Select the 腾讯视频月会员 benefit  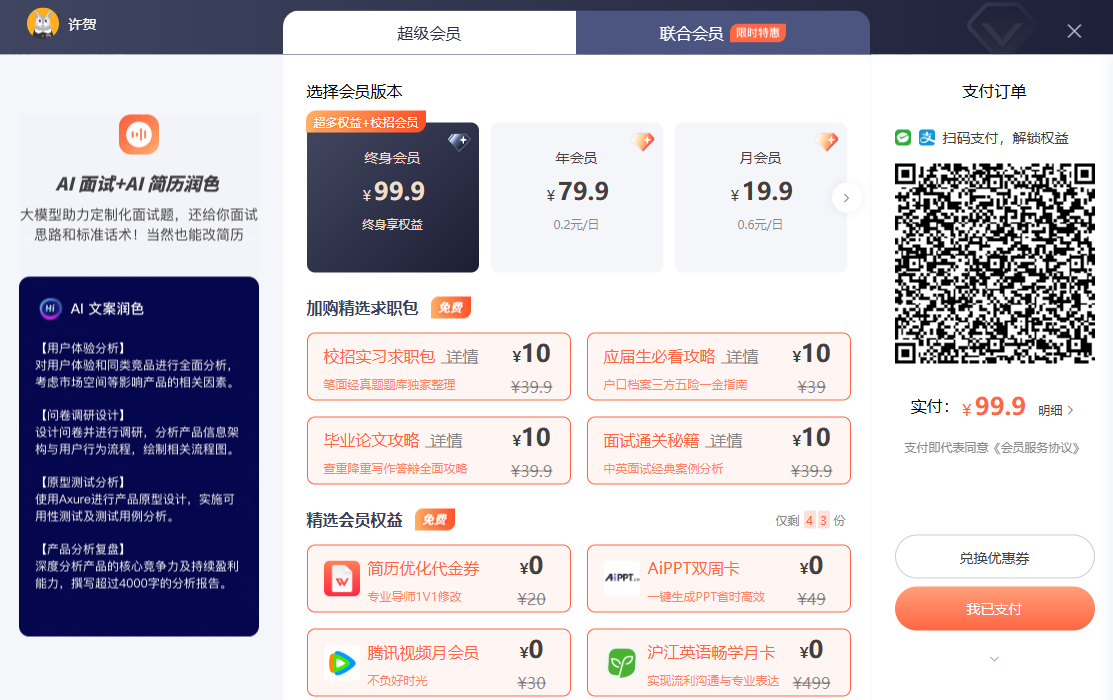click(x=439, y=662)
